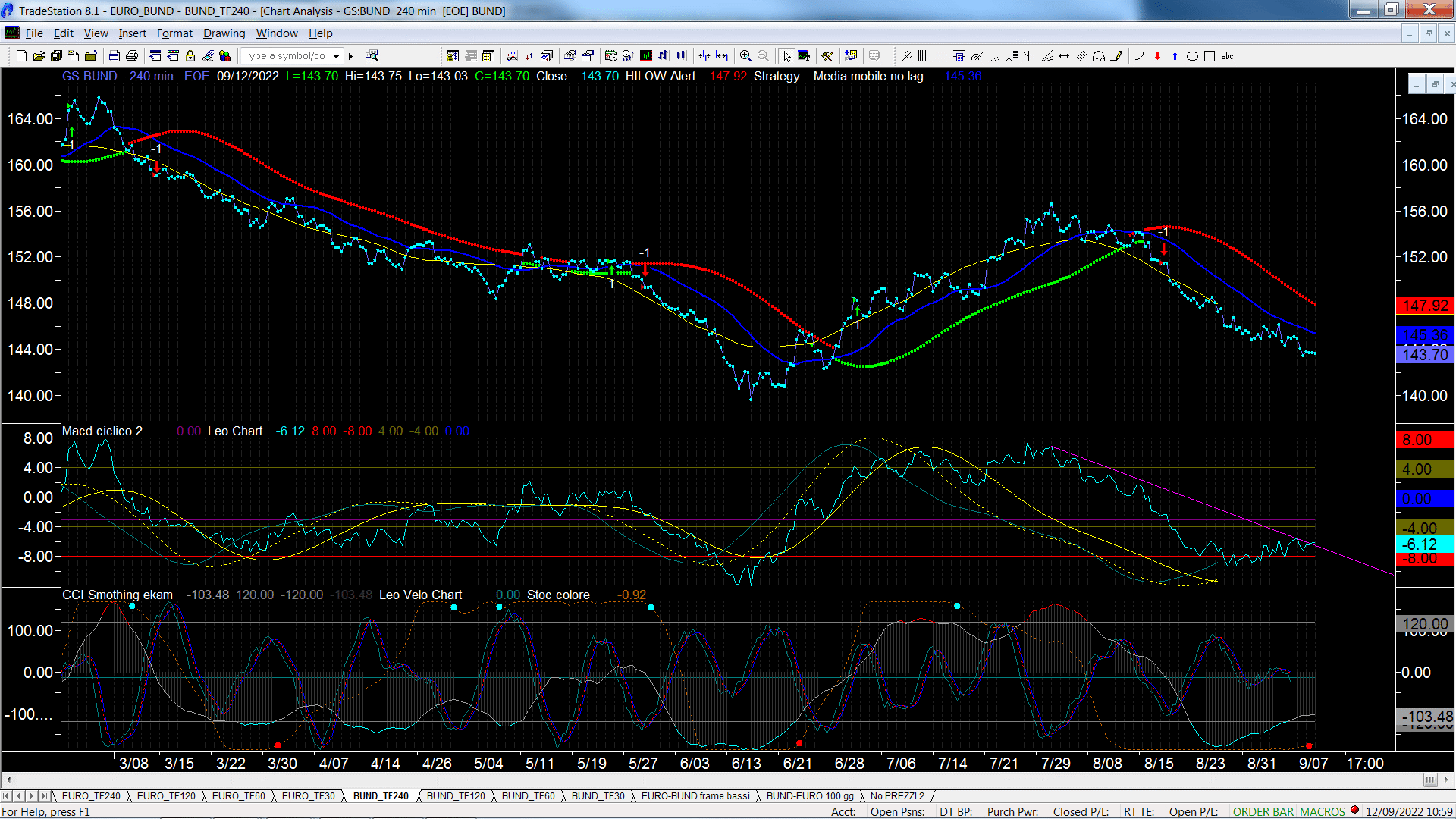Open the Drawing menu
Viewport: 1456px width, 819px height.
[224, 33]
